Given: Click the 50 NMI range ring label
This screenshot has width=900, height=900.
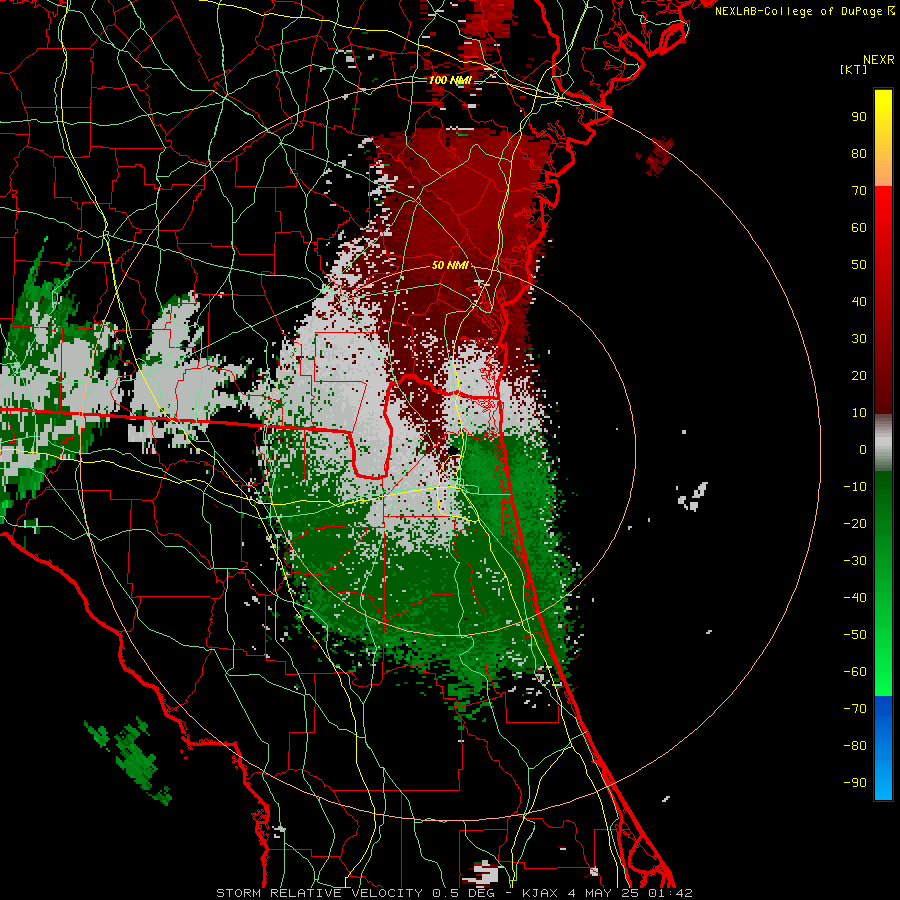Looking at the screenshot, I should (x=450, y=265).
